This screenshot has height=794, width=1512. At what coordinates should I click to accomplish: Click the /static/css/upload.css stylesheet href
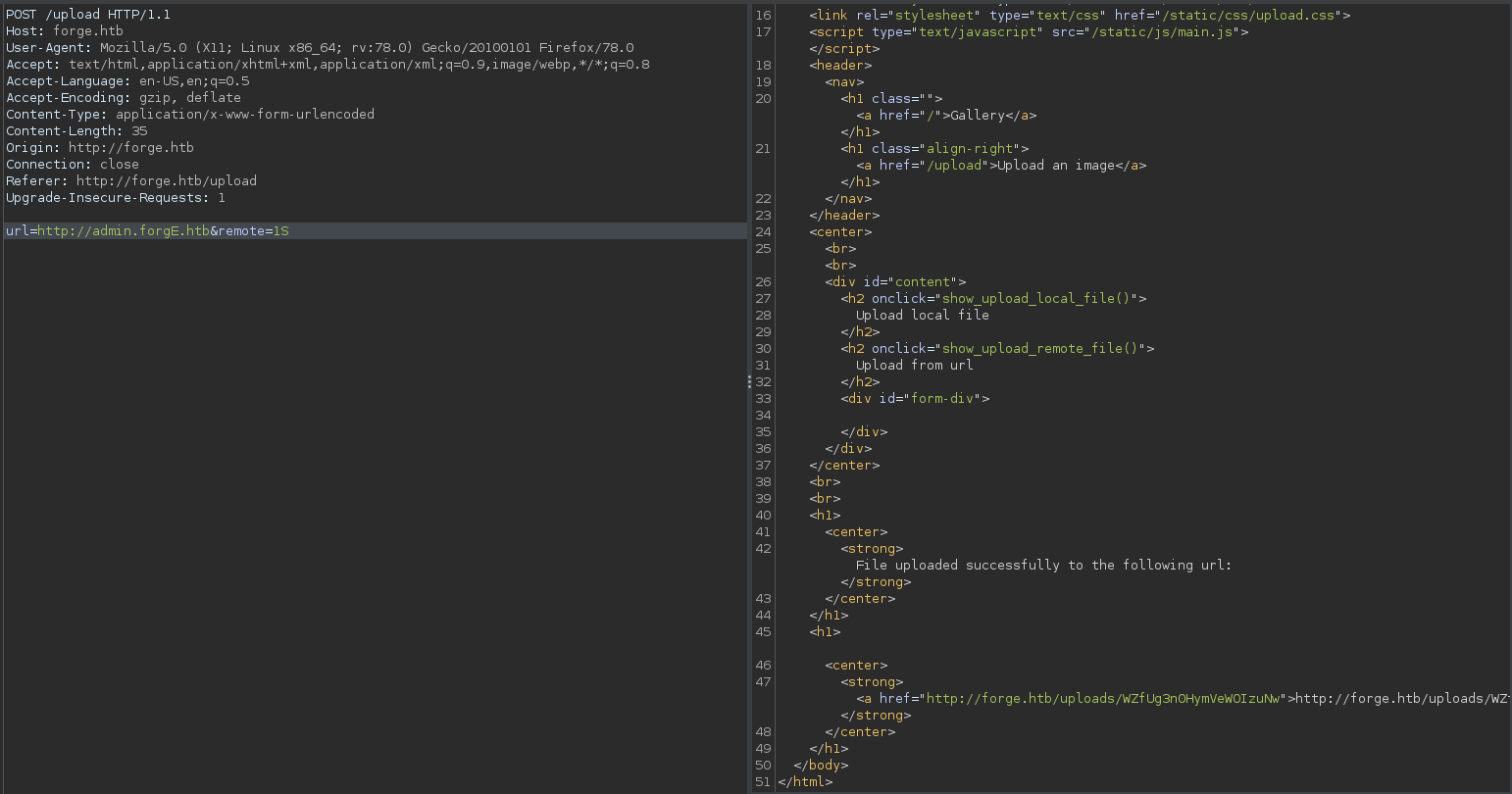click(x=1250, y=16)
